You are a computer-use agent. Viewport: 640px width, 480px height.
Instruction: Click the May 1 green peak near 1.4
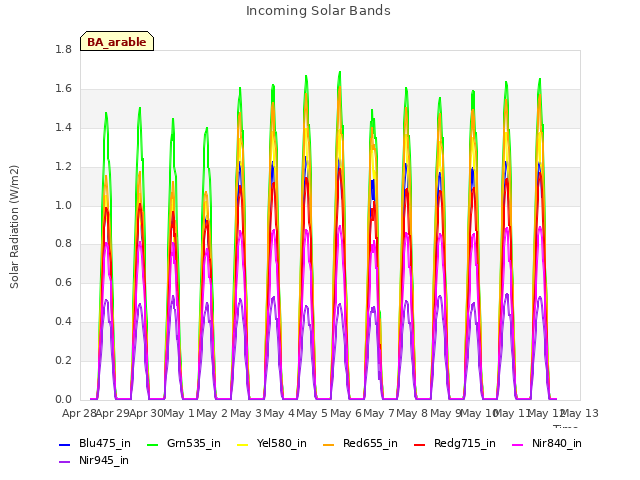(x=207, y=128)
